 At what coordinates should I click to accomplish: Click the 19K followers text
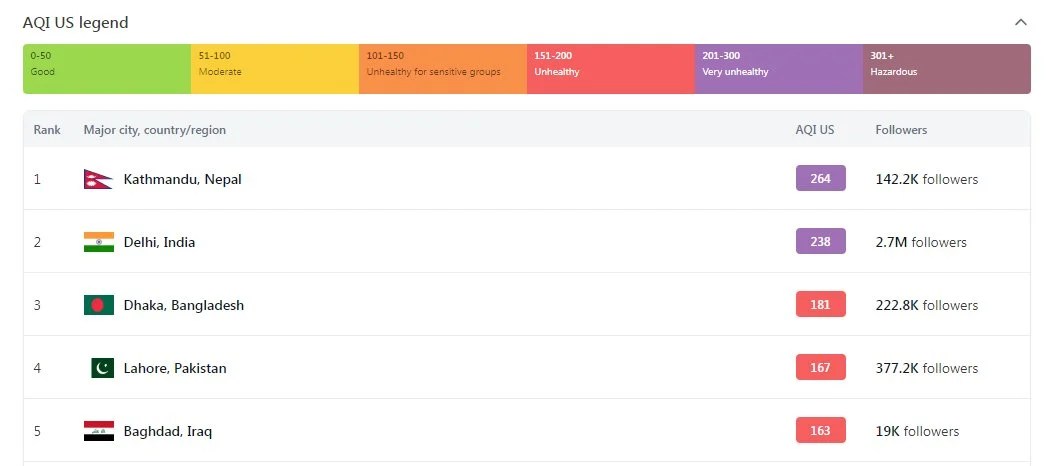[x=917, y=431]
